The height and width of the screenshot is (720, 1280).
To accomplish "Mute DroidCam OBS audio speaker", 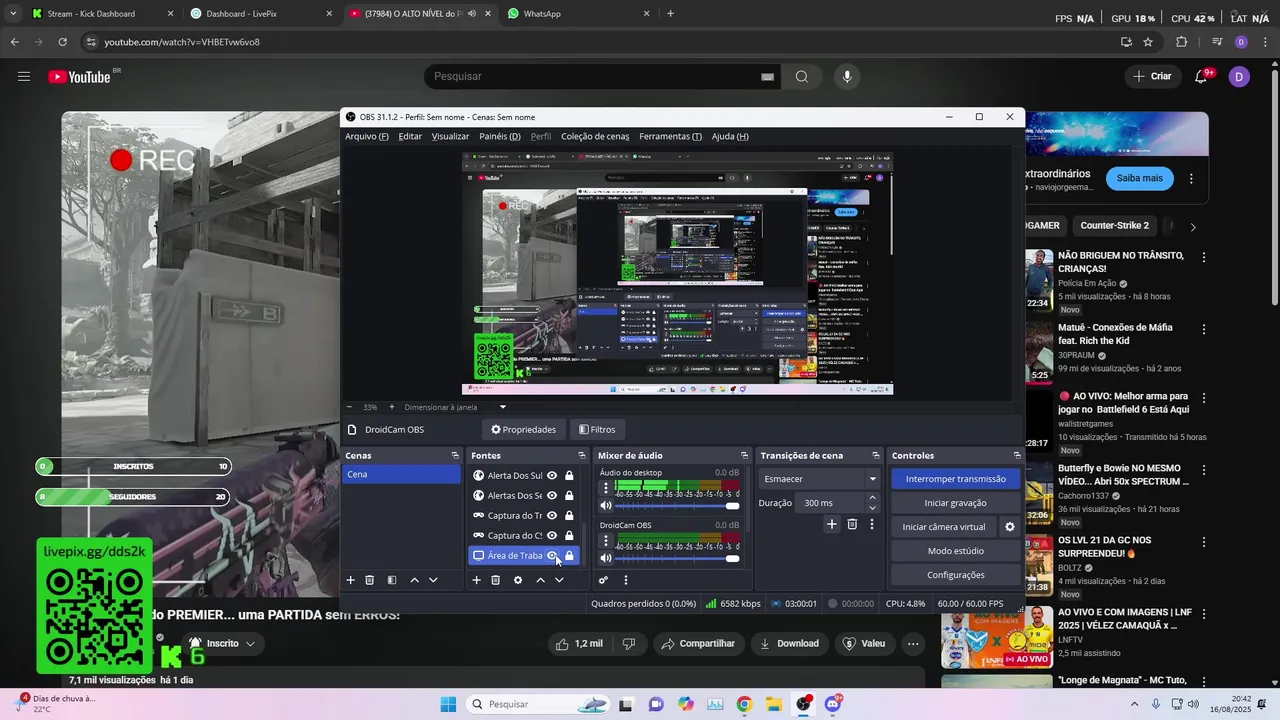I will click(x=605, y=558).
